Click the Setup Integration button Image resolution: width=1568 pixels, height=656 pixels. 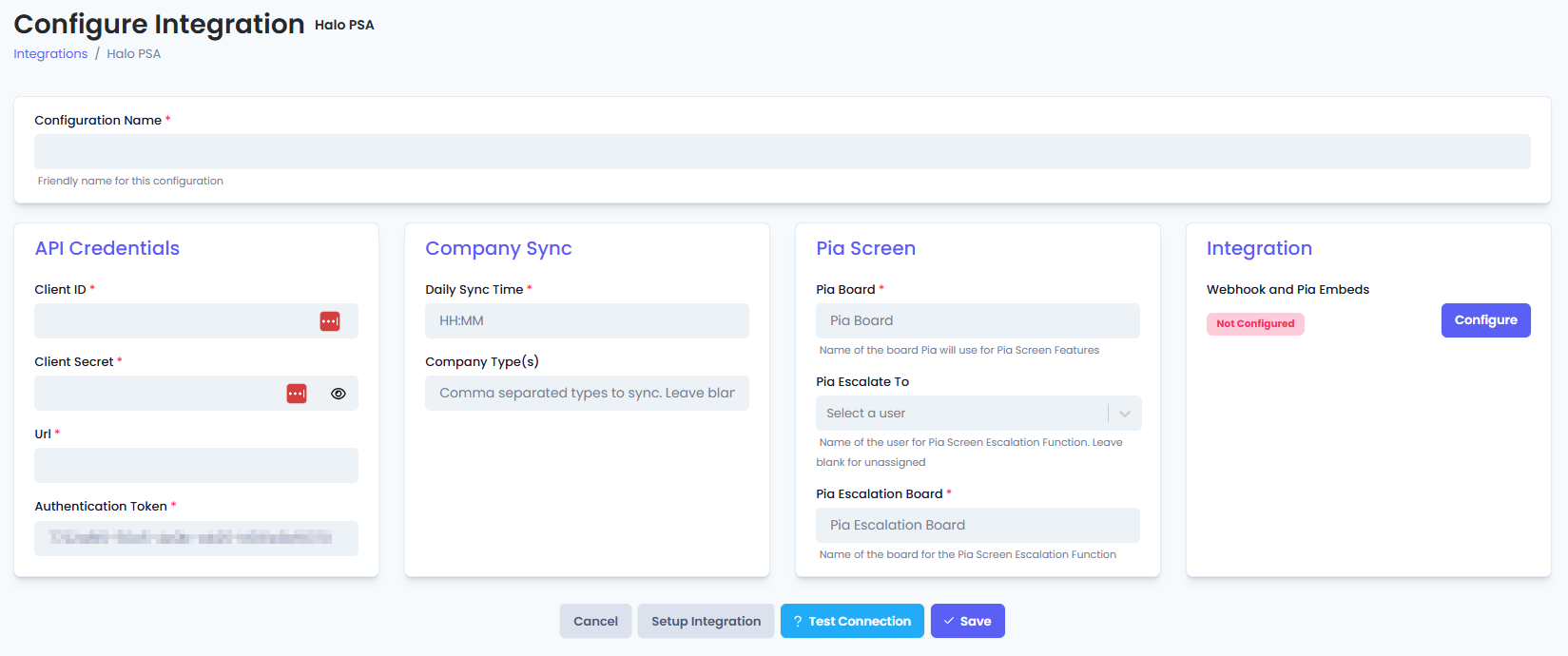pos(706,621)
